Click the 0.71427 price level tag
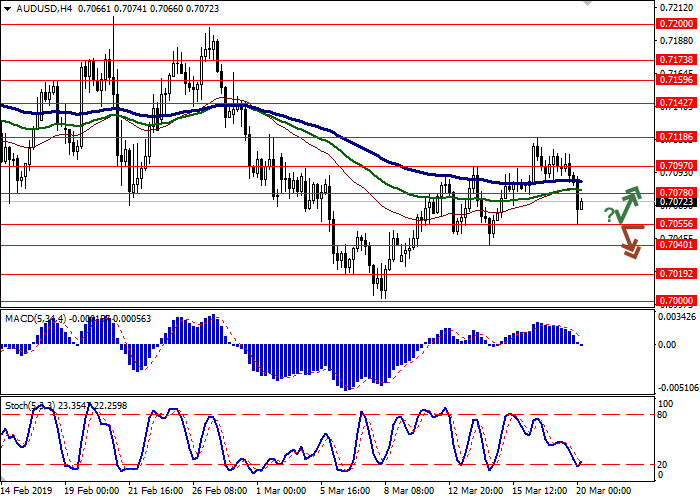The width and height of the screenshot is (700, 500). click(x=677, y=102)
